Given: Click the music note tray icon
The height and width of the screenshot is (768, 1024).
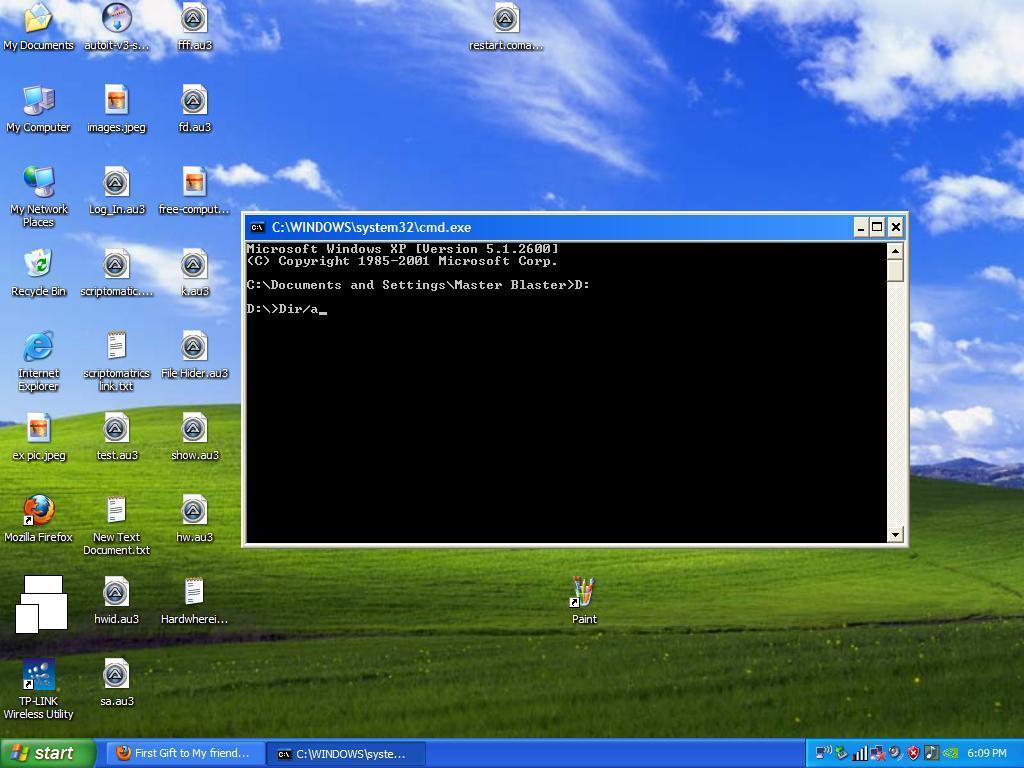Looking at the screenshot, I should coord(932,753).
